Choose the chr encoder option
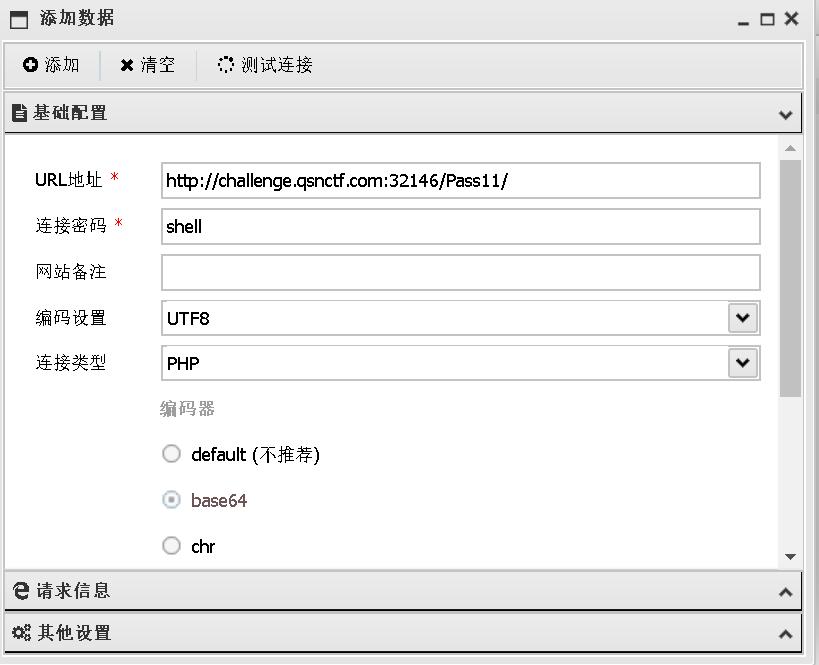Screen dimensions: 819x665 point(171,545)
